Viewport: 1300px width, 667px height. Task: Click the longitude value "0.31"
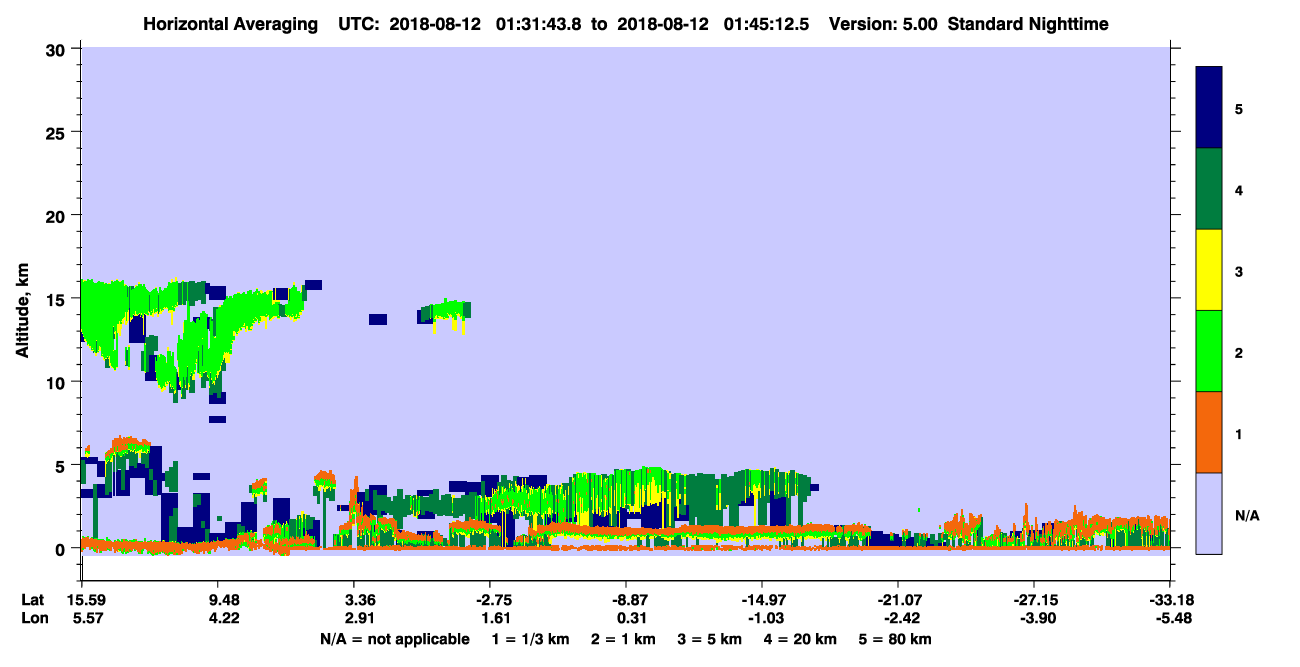pyautogui.click(x=633, y=618)
